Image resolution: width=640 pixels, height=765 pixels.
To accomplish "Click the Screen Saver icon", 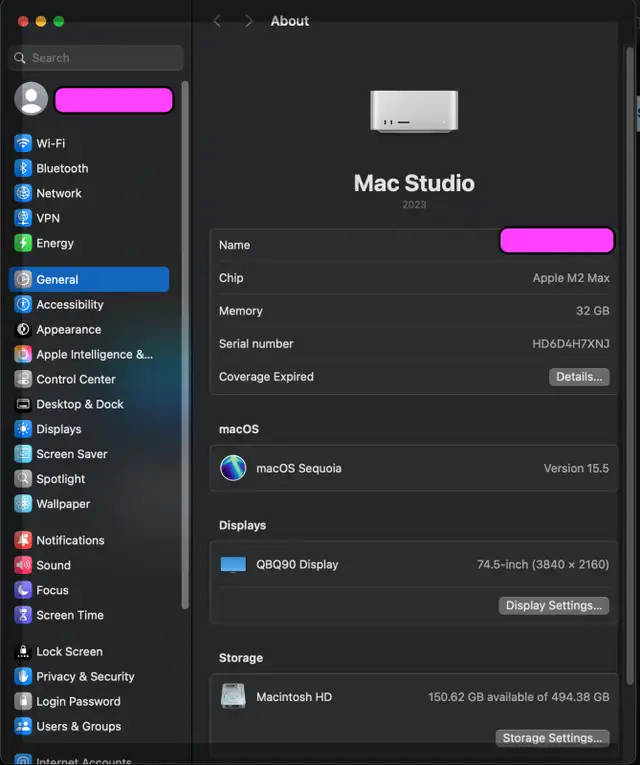I will pyautogui.click(x=23, y=454).
